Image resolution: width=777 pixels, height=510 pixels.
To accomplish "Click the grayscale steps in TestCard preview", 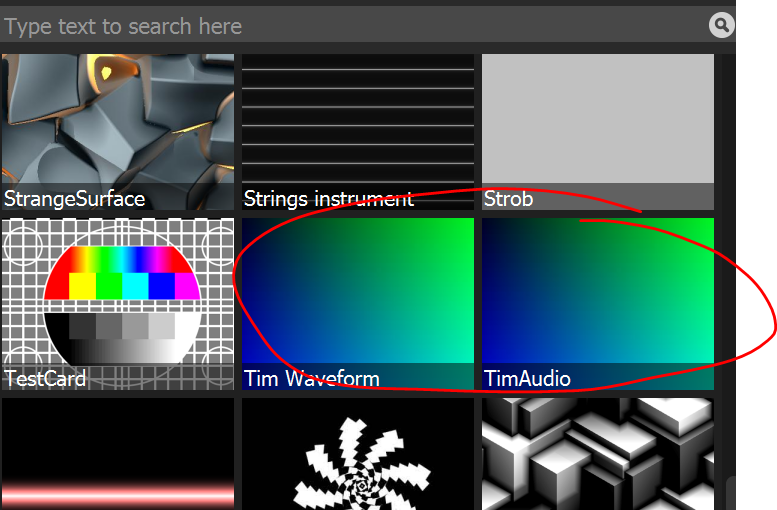I will pyautogui.click(x=120, y=330).
